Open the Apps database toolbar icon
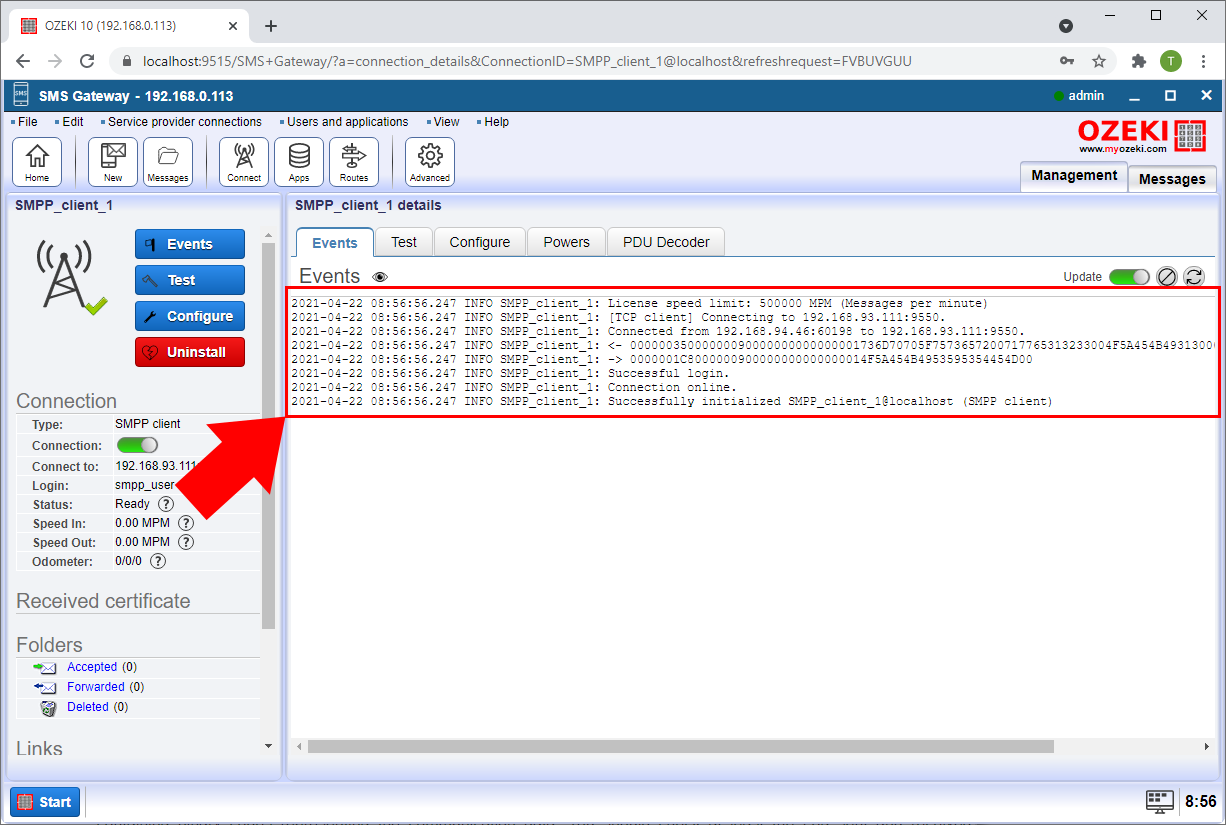Image resolution: width=1226 pixels, height=825 pixels. pyautogui.click(x=299, y=162)
